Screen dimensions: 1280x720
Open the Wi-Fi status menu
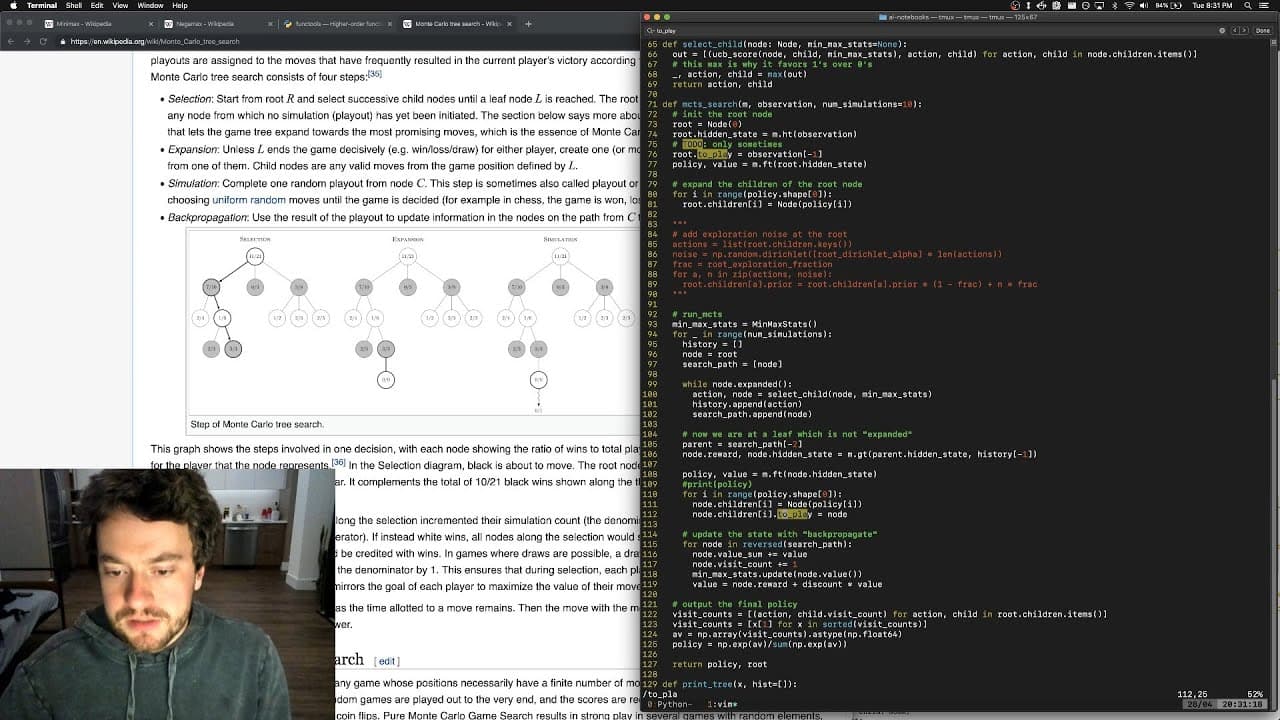[x=1129, y=6]
